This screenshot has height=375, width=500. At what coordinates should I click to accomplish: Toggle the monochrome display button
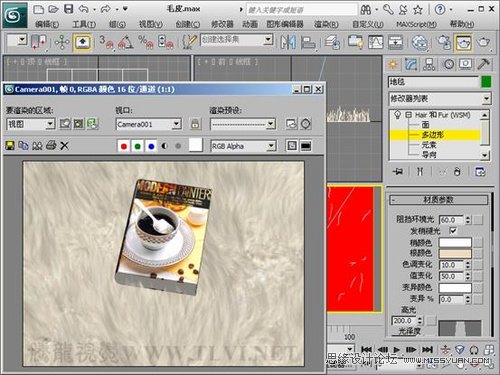[178, 146]
